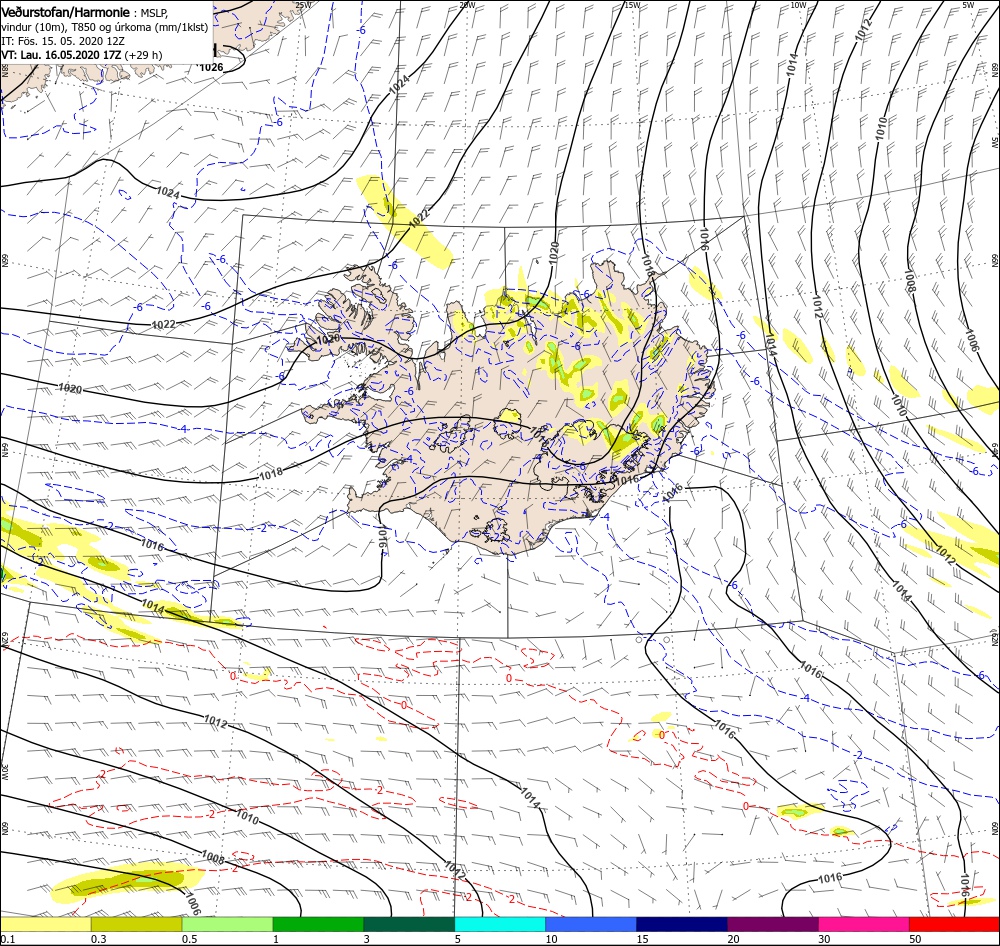Click the '25W' longitude label
This screenshot has height=946, width=1000.
click(303, 5)
